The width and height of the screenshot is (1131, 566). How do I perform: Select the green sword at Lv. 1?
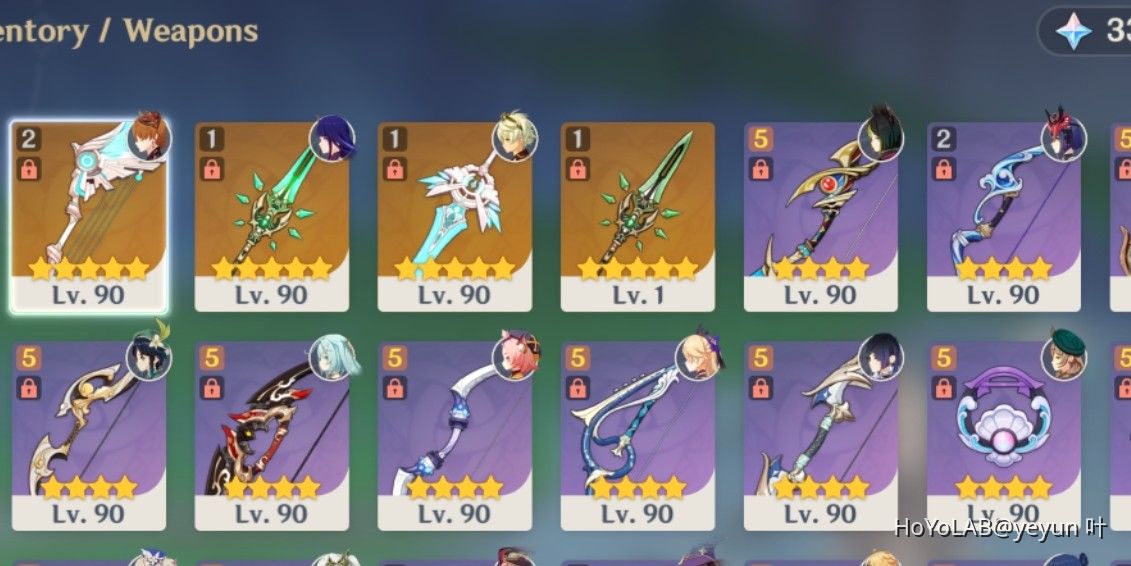638,216
